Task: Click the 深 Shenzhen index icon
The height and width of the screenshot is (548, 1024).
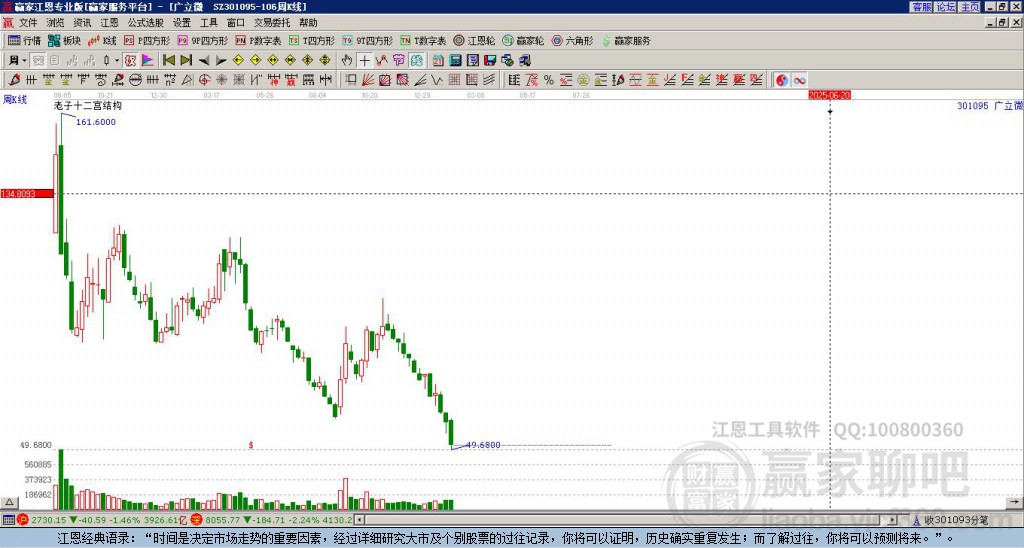Action: 197,520
